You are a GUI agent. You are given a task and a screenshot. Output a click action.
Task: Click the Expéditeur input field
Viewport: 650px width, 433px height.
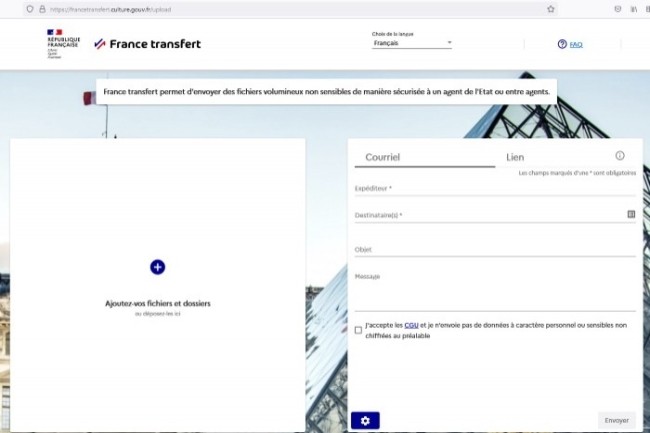(494, 188)
